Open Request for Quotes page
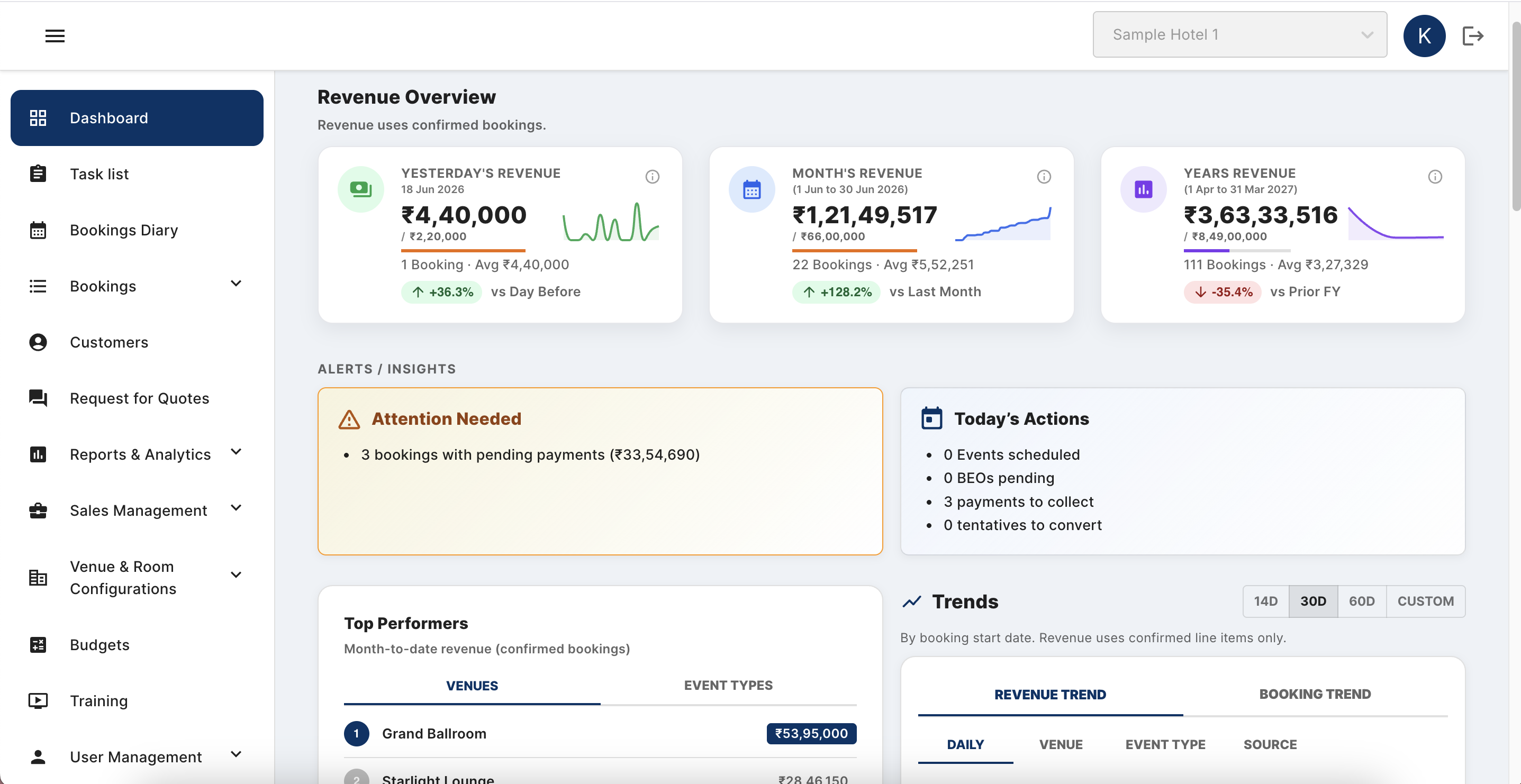 pyautogui.click(x=137, y=398)
